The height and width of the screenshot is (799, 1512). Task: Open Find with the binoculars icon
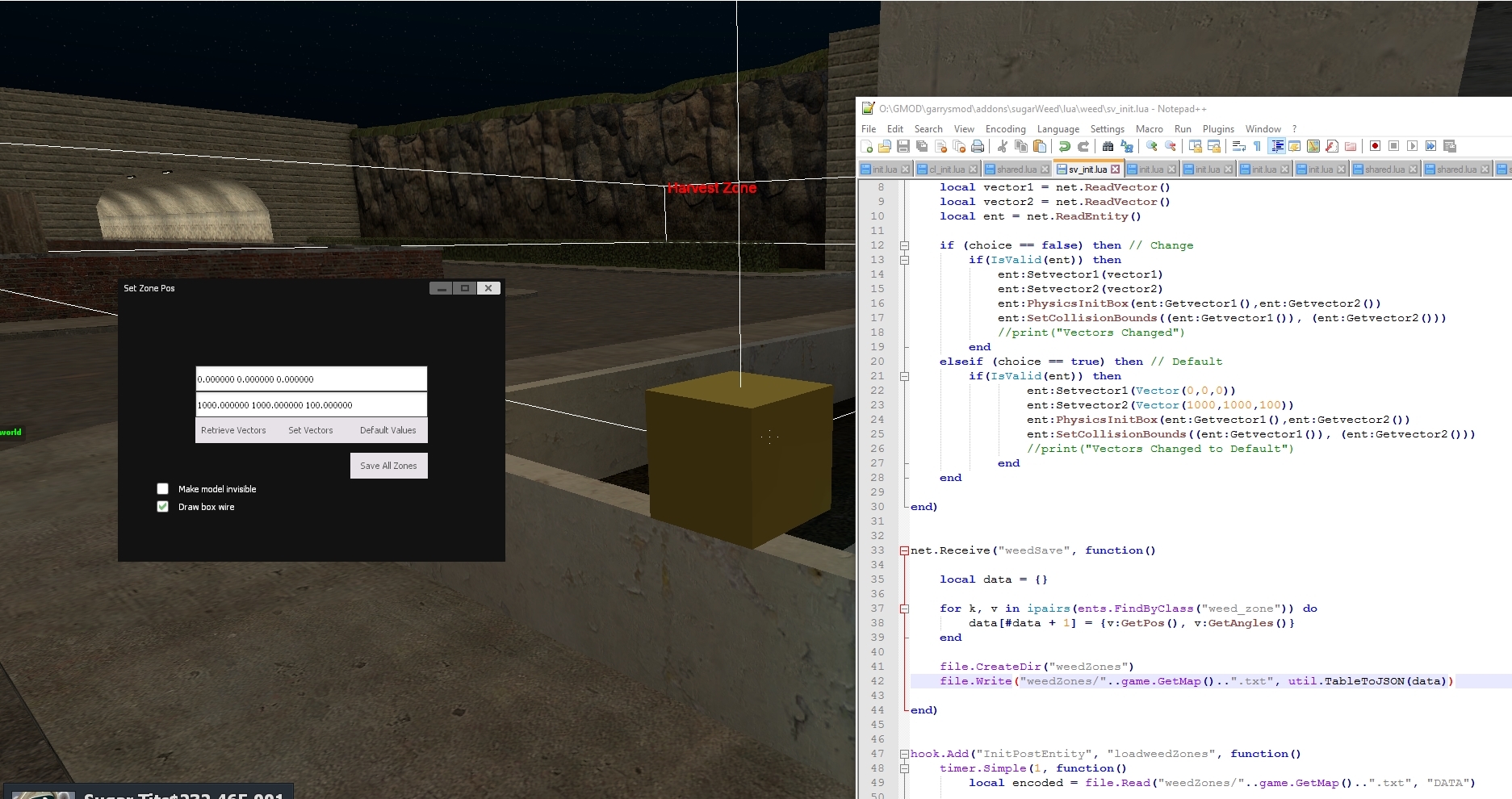(1108, 146)
